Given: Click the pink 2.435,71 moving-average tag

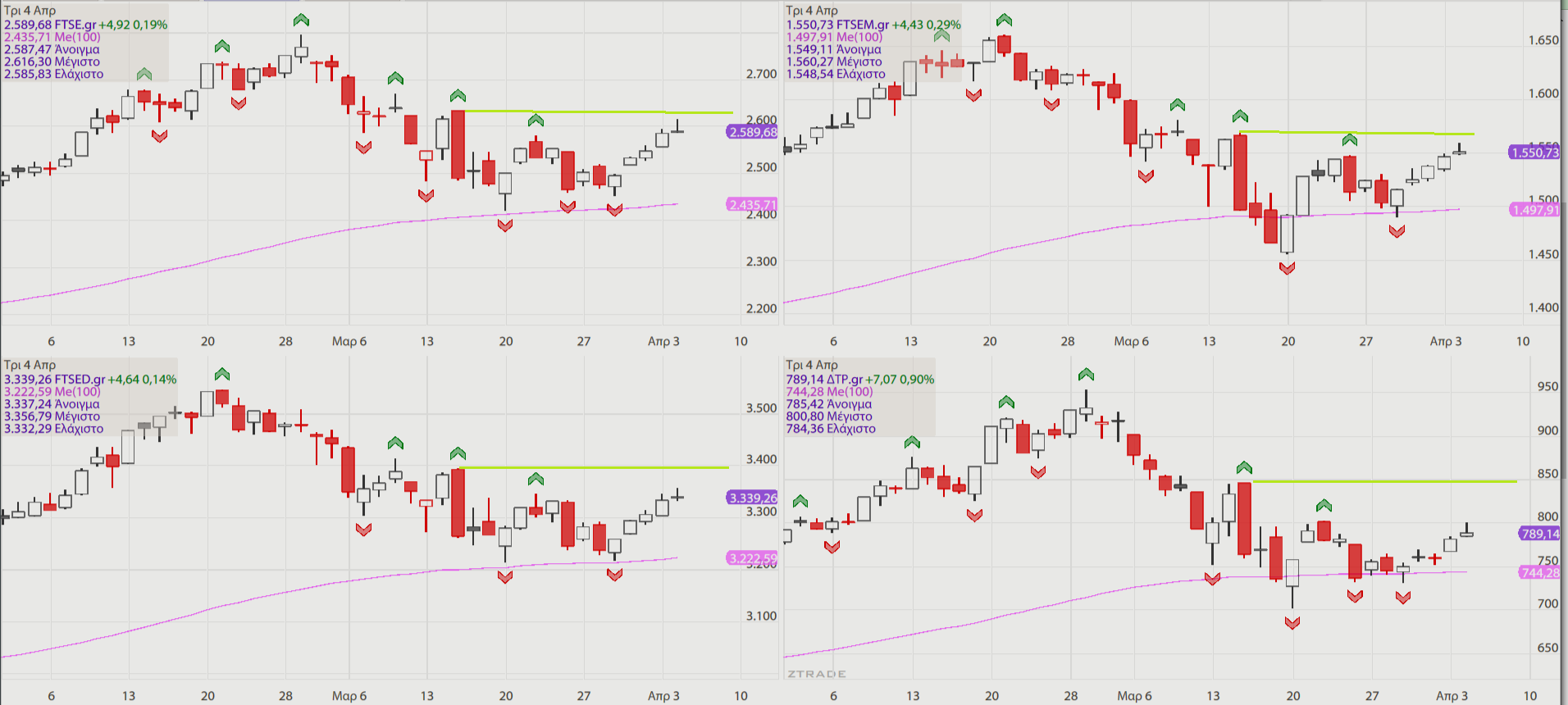Looking at the screenshot, I should pos(752,205).
